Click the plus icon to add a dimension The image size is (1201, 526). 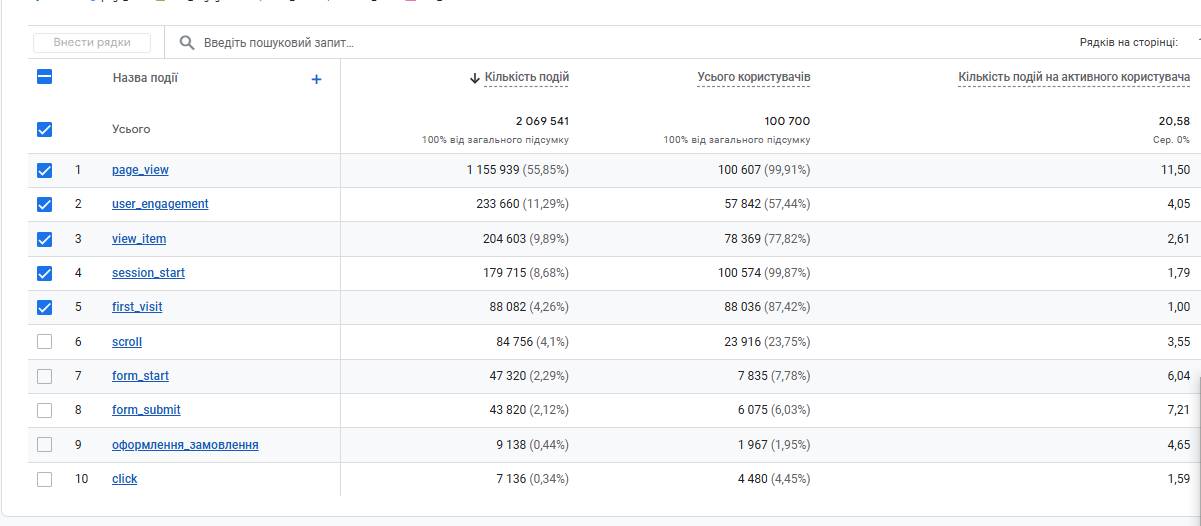[x=316, y=79]
